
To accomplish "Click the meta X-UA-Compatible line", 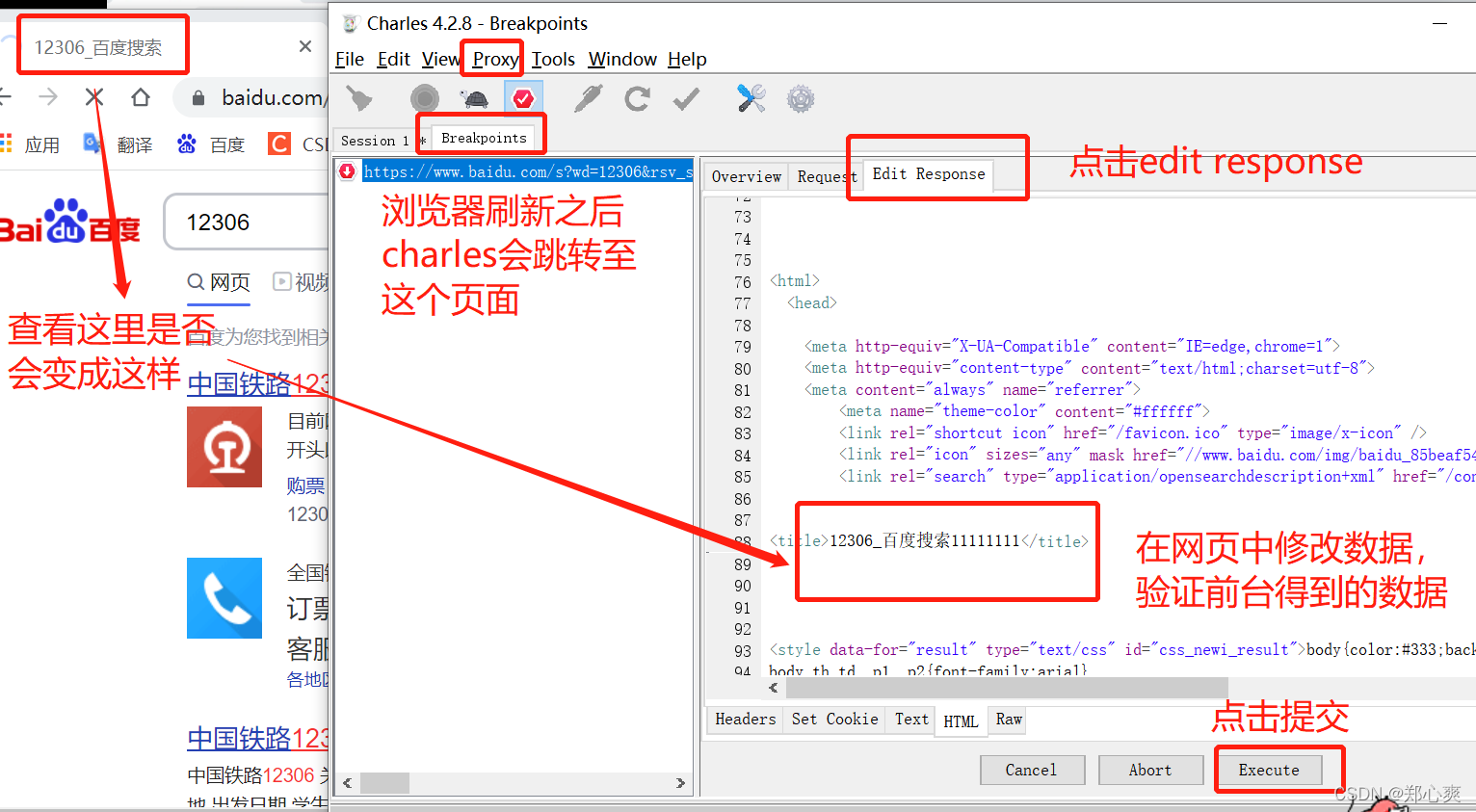I will point(1071,347).
